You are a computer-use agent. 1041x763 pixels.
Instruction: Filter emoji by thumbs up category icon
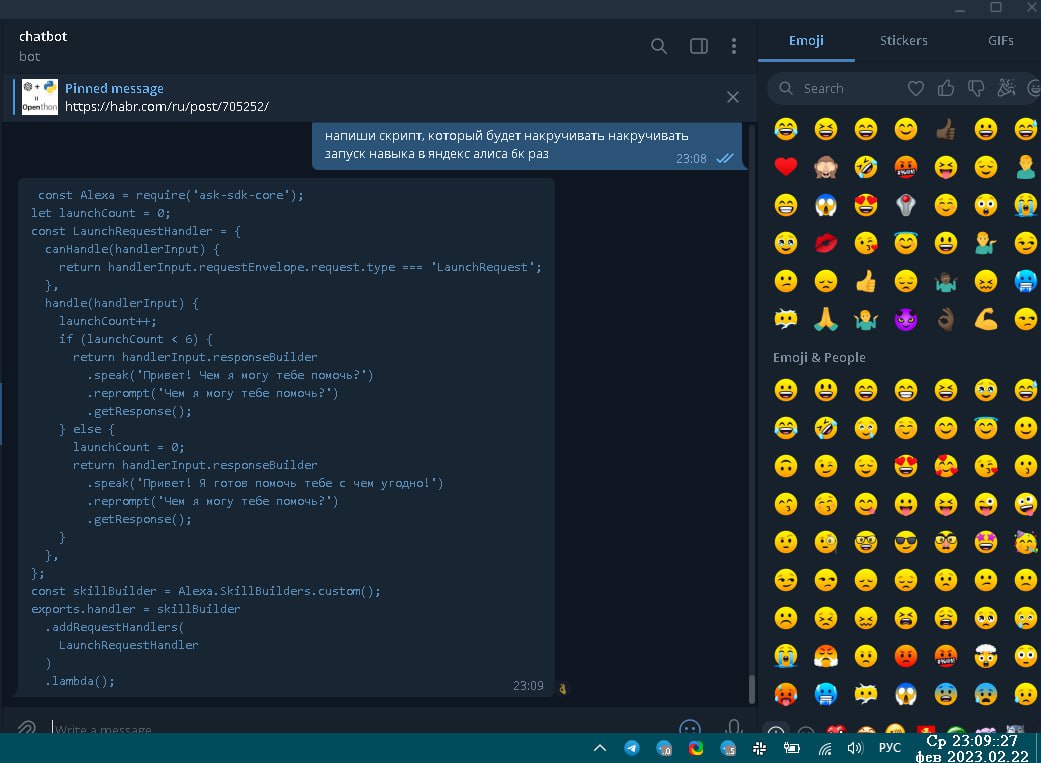pos(946,88)
